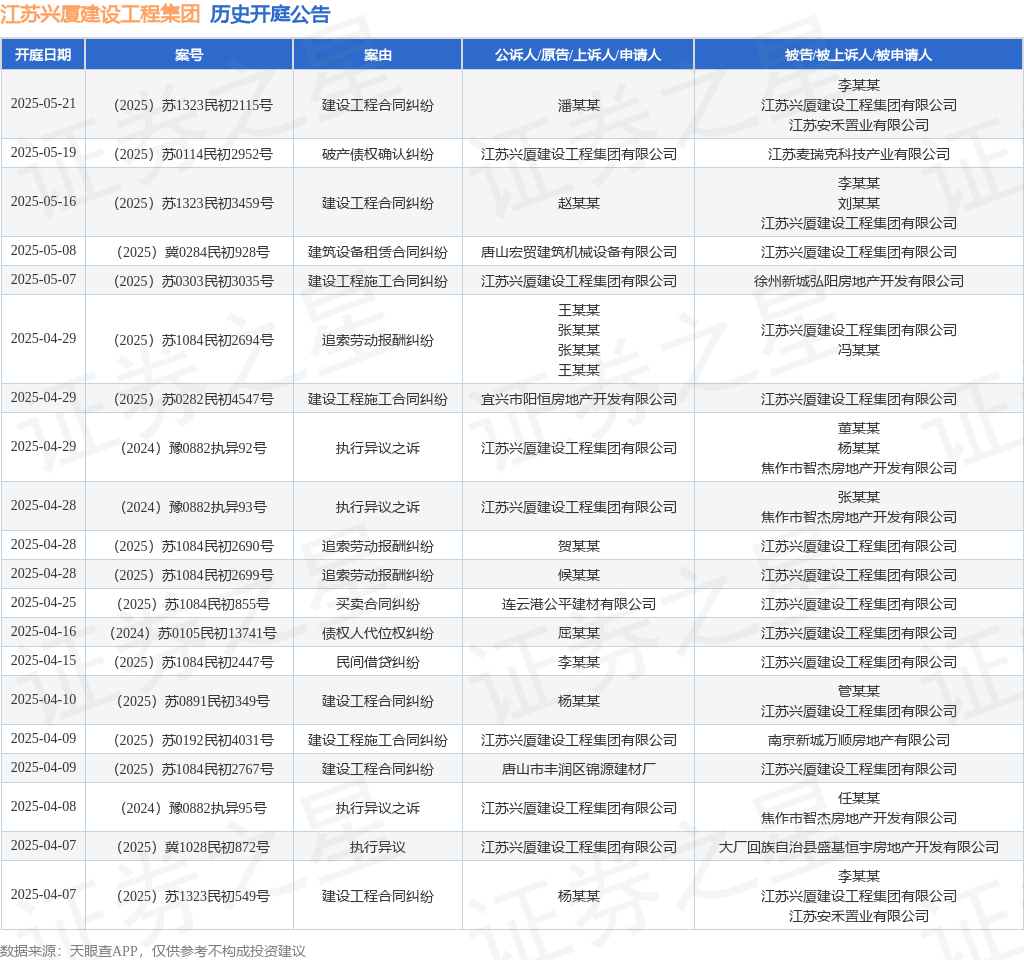This screenshot has width=1024, height=960.
Task: Click the cause 执行异议 in 冀1028 row
Action: pos(377,848)
